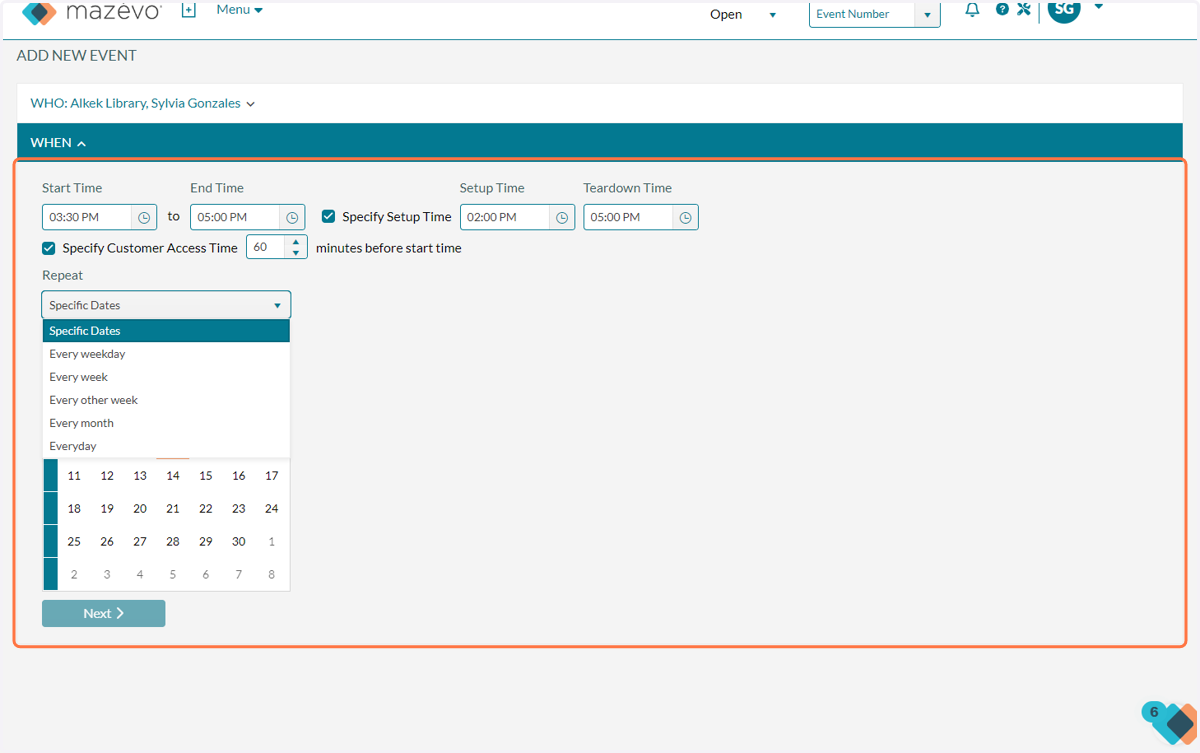
Task: Select calendar date 12
Action: pyautogui.click(x=107, y=476)
